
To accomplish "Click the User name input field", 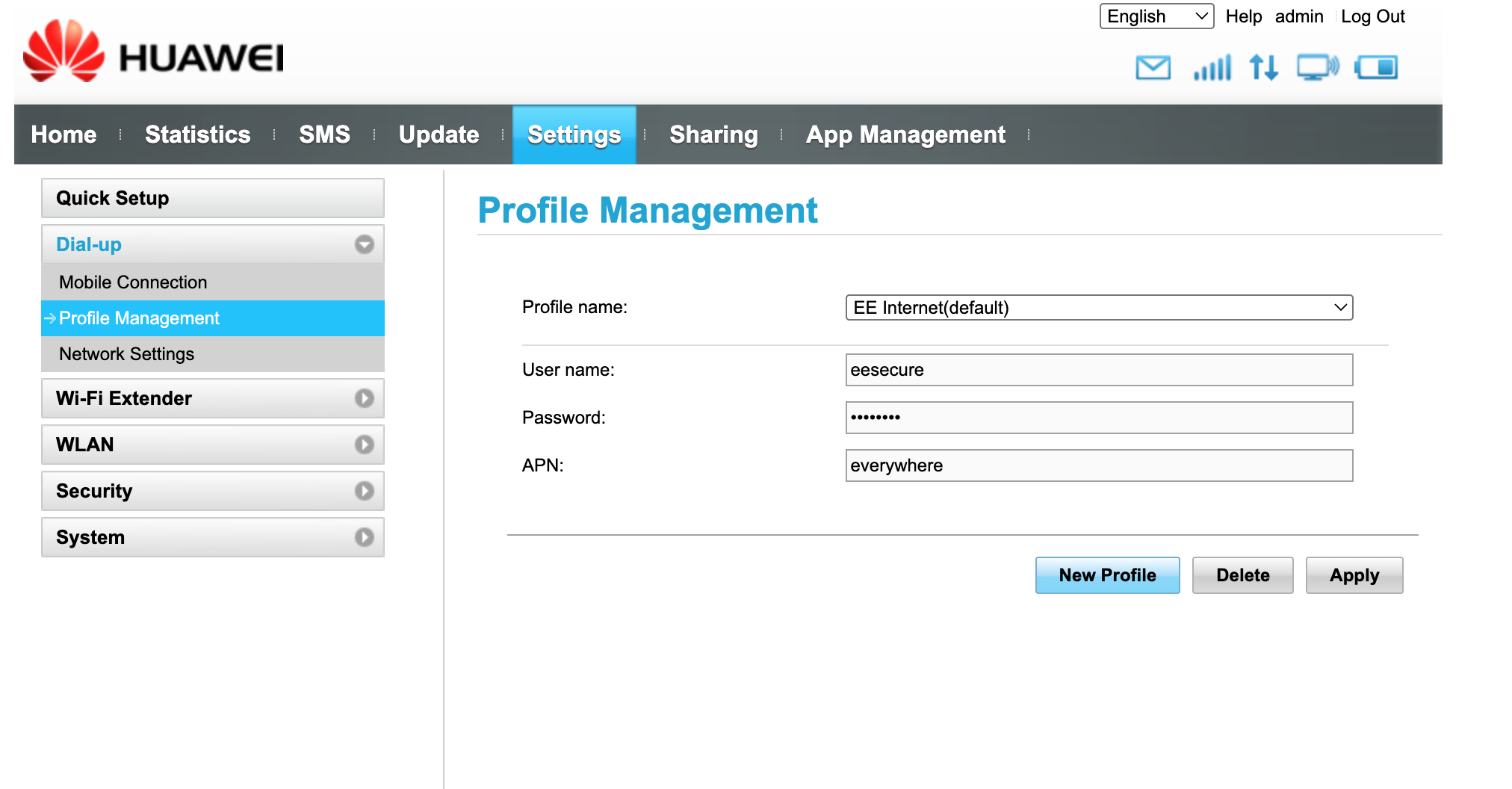I will pos(1099,370).
